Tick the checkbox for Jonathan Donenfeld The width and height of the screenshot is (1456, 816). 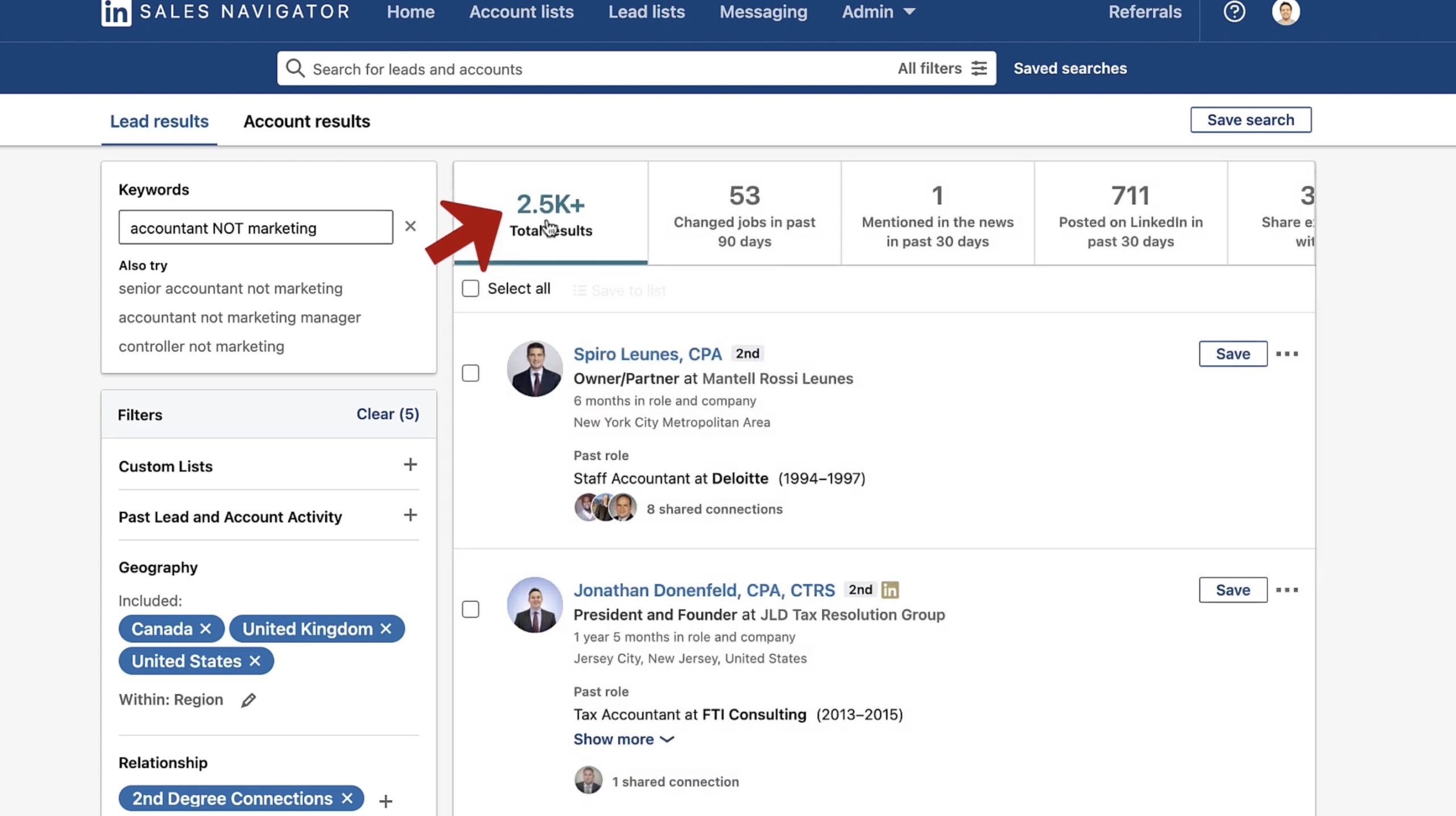(470, 609)
